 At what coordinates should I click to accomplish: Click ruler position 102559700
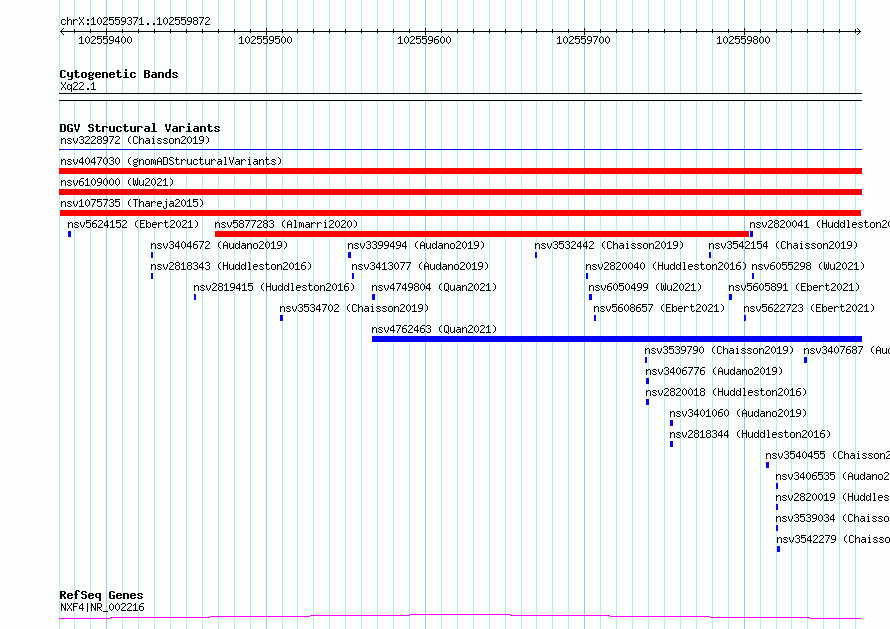coord(583,40)
